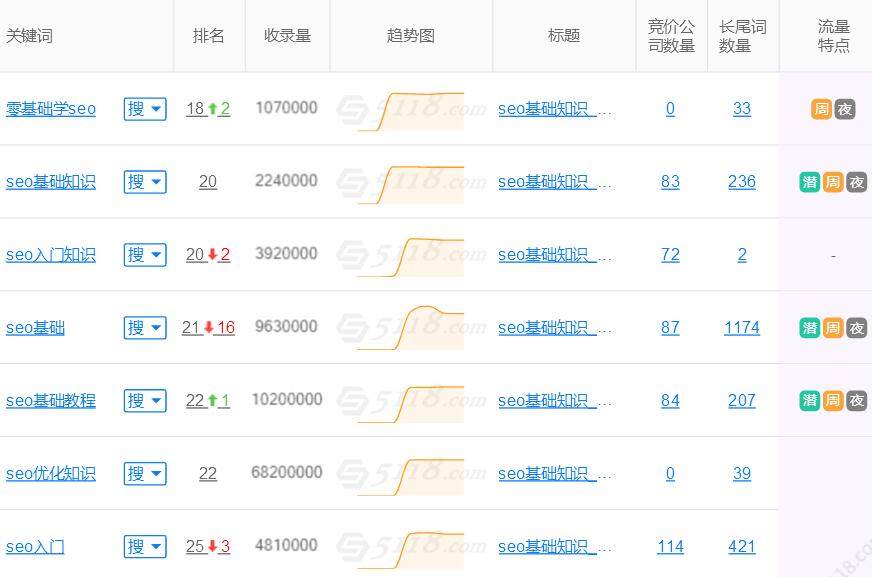Image resolution: width=872 pixels, height=577 pixels.
Task: Click long-tail word count 236
Action: click(742, 182)
